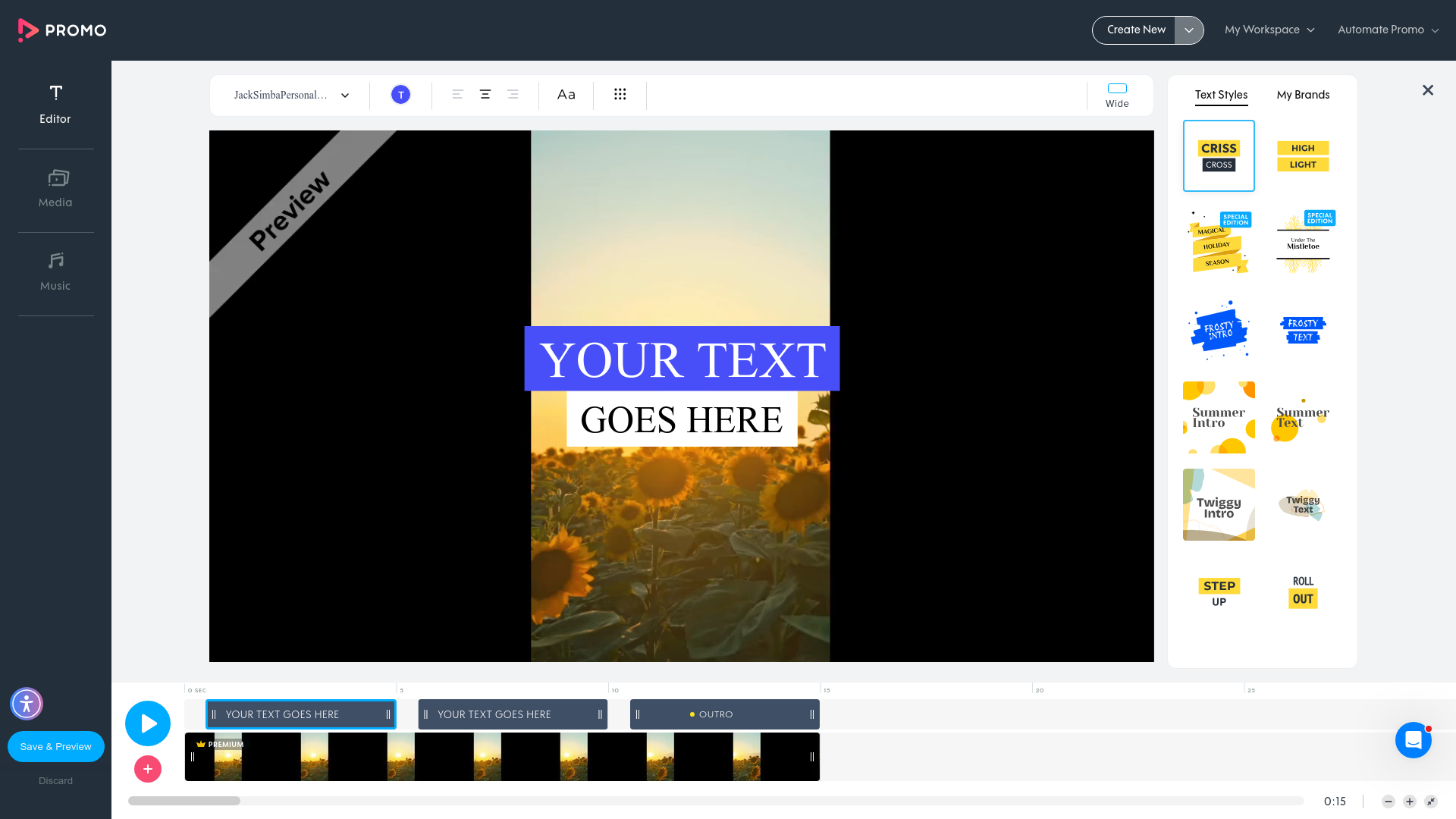Screen dimensions: 1456x819
Task: Switch to the My Brands tab
Action: (x=1303, y=95)
